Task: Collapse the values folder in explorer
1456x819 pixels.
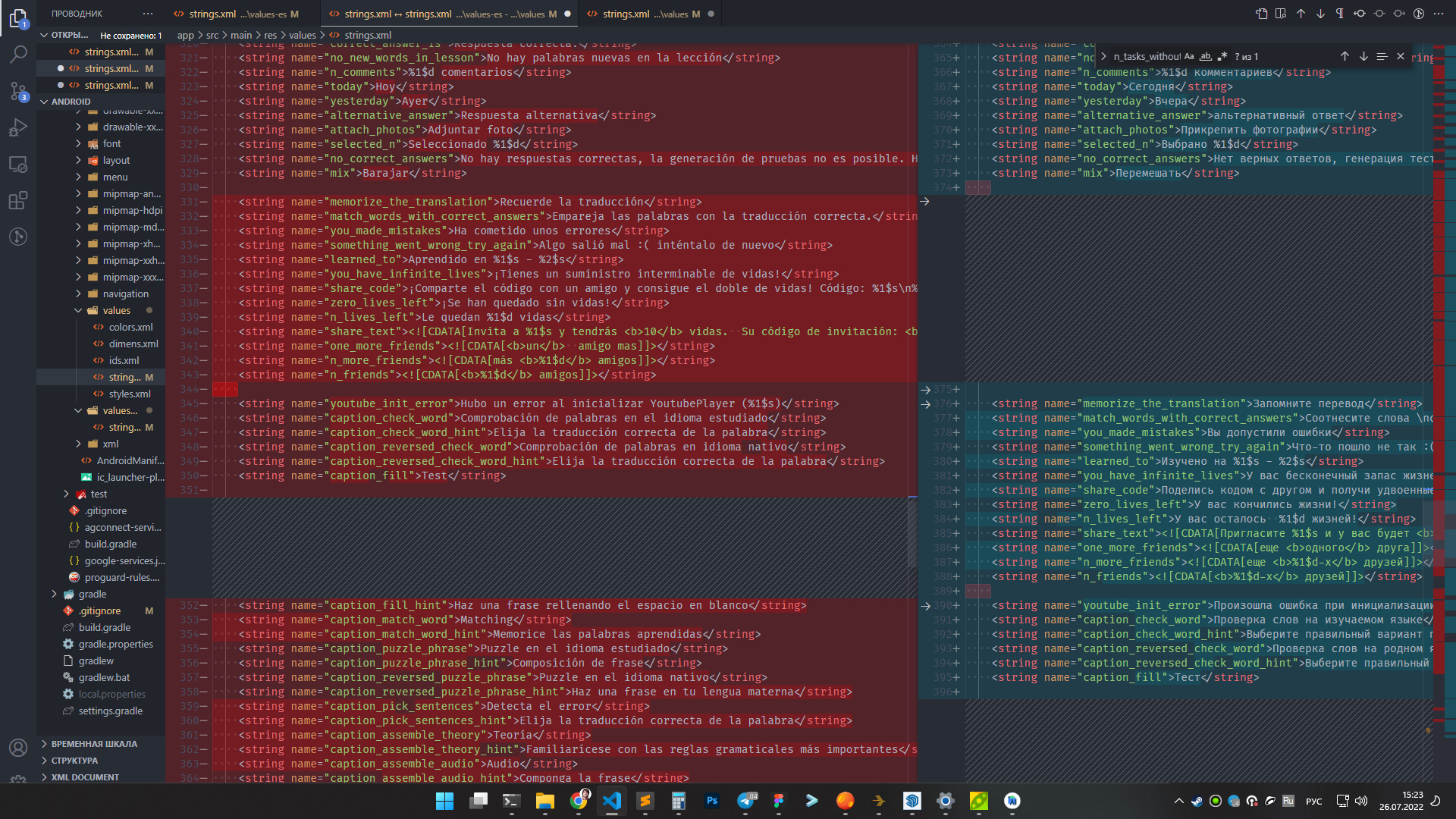Action: (79, 310)
